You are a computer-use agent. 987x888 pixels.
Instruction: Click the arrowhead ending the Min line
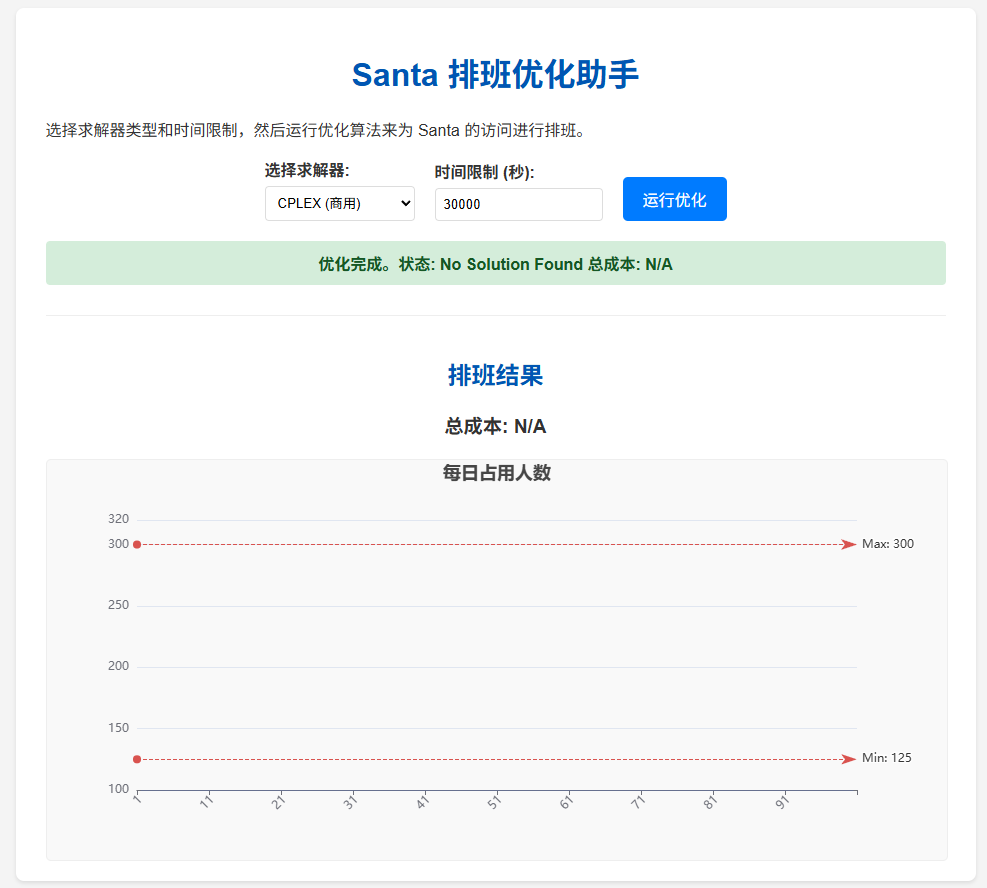(x=849, y=759)
